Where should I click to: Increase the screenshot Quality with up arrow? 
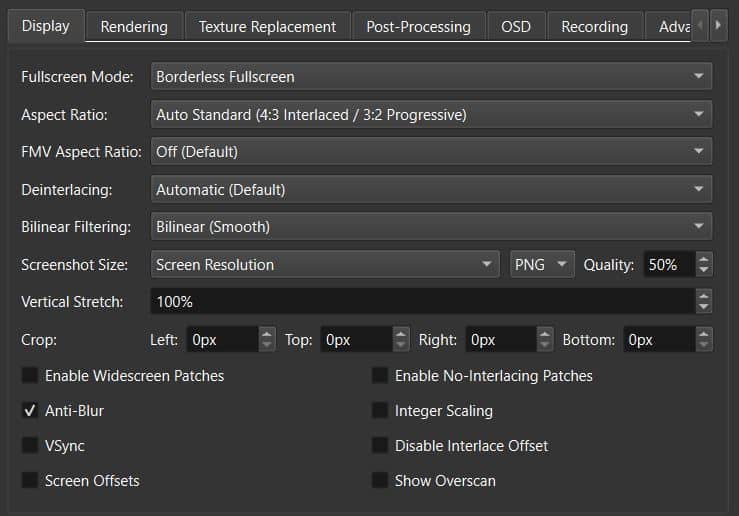click(x=704, y=259)
